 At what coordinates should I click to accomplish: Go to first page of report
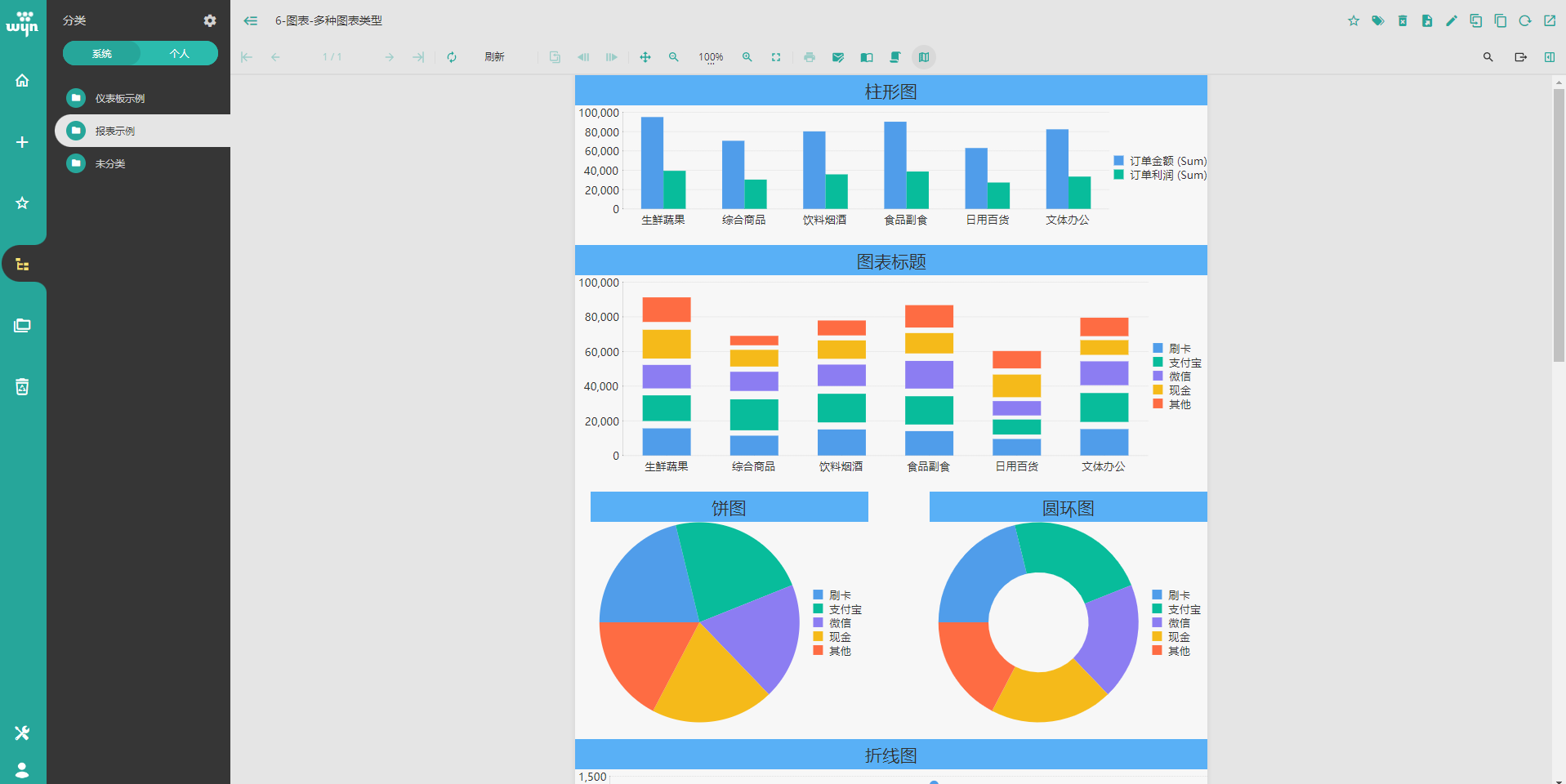point(247,57)
